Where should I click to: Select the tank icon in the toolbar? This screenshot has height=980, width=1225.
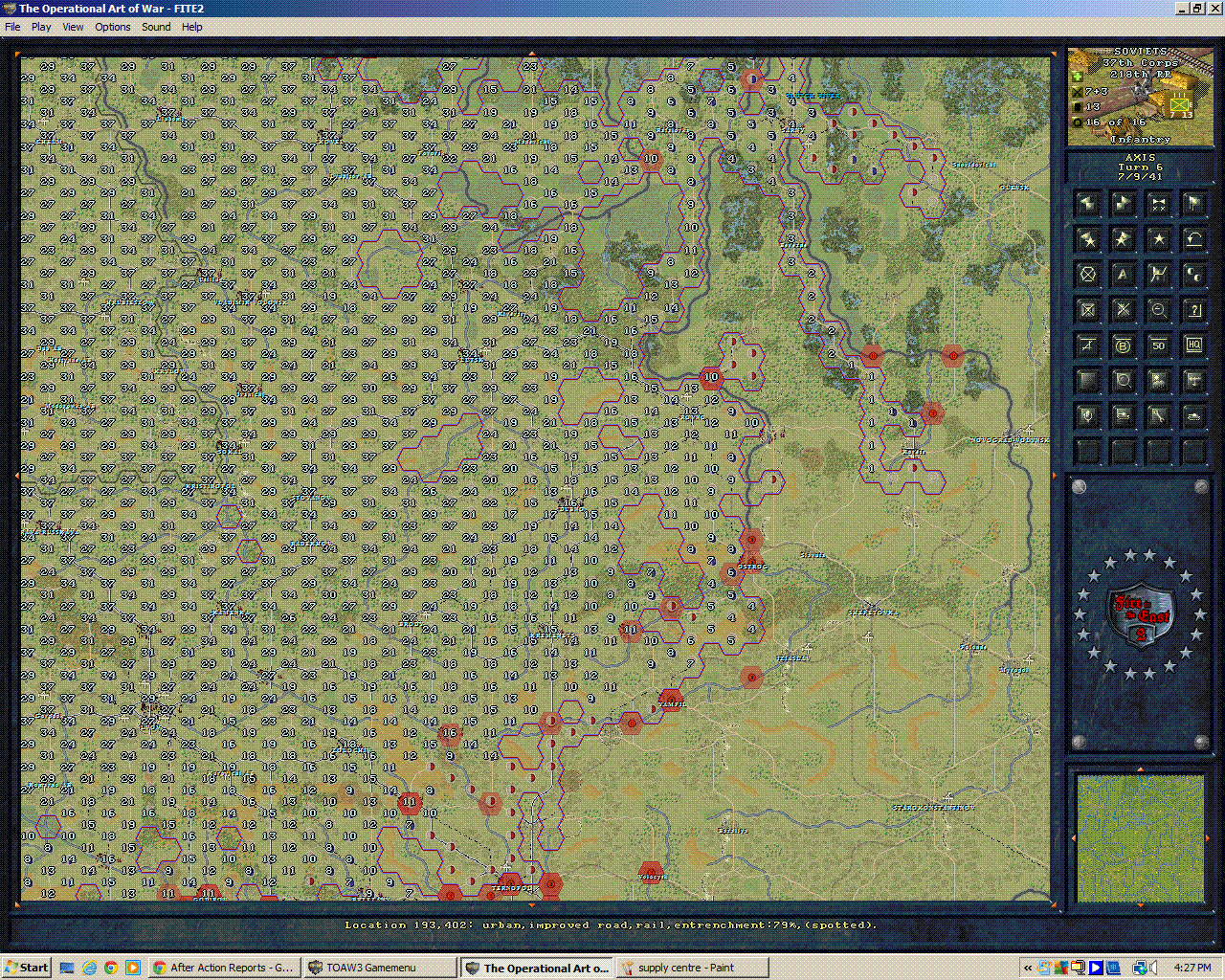coord(1194,415)
